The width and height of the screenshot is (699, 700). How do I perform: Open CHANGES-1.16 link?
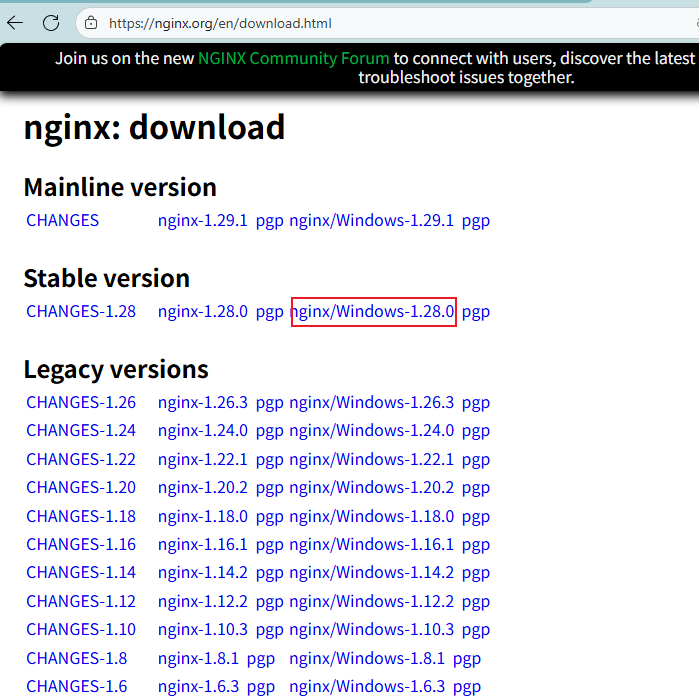[x=81, y=545]
